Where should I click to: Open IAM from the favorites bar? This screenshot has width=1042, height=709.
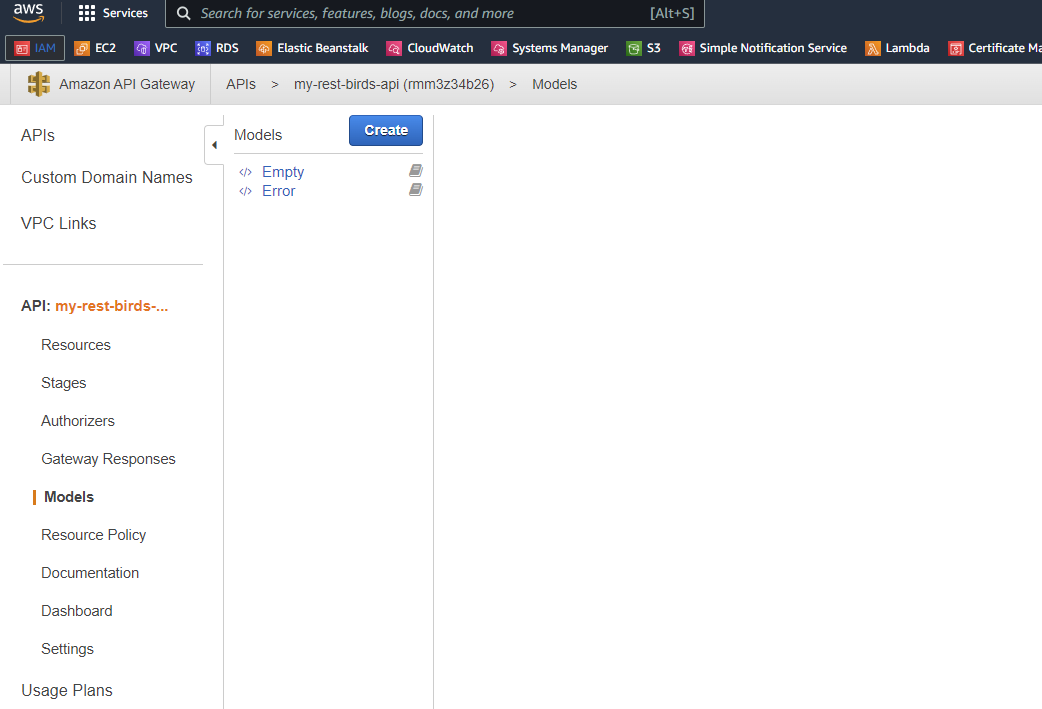[x=35, y=48]
